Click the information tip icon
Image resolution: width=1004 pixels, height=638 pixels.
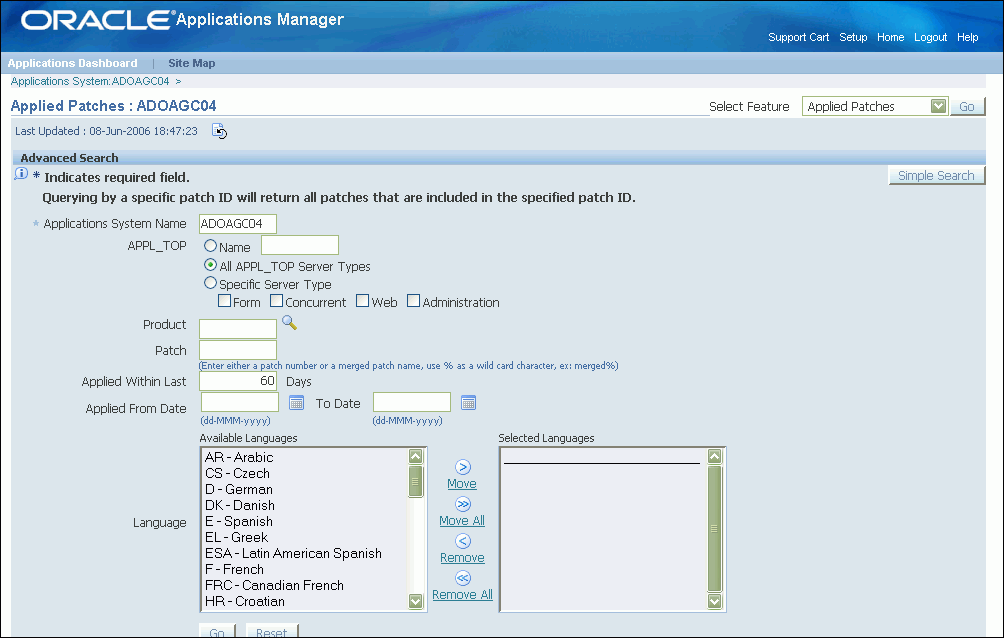pos(21,174)
